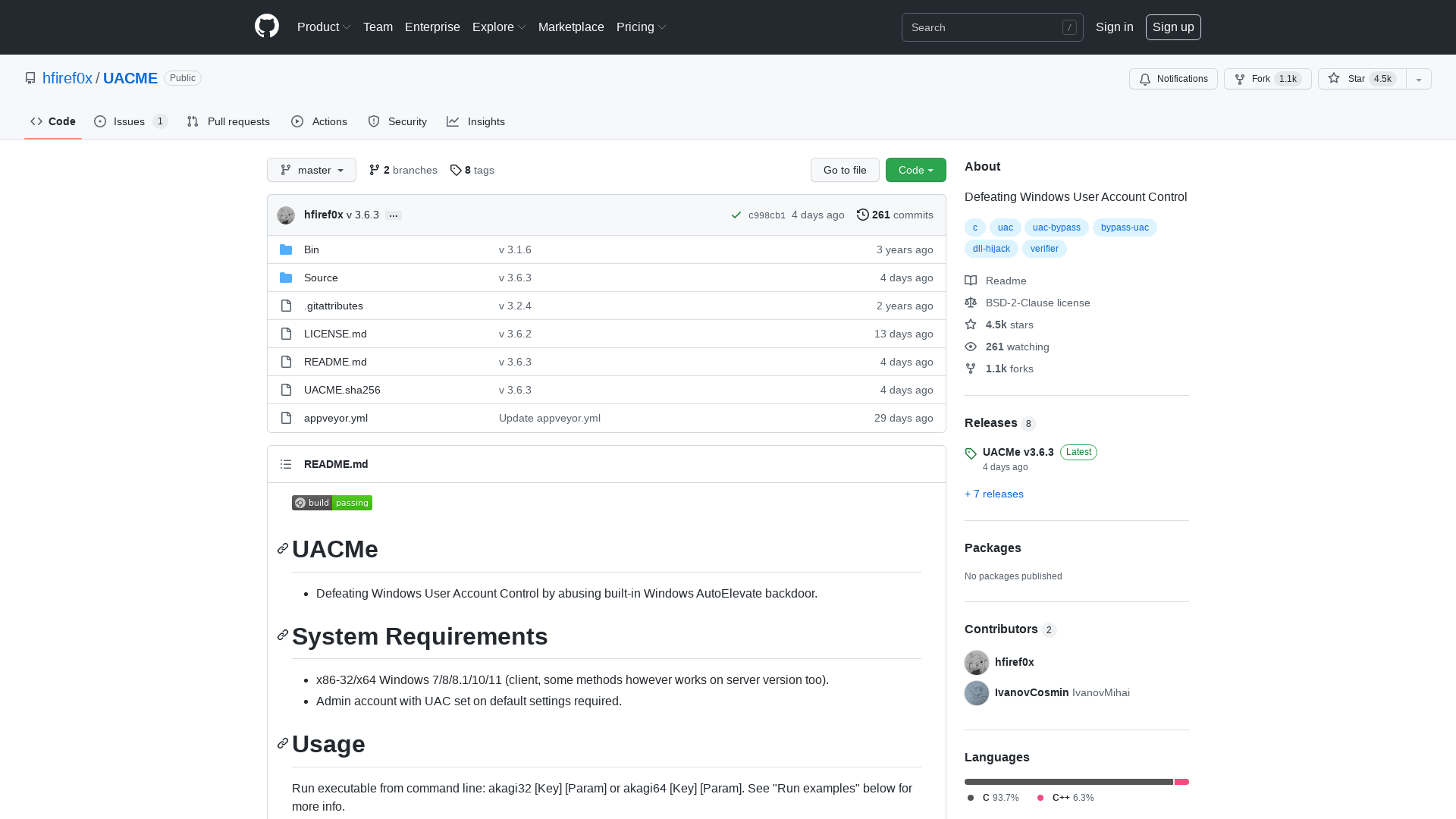Click the Go to file button
This screenshot has width=1456, height=819.
[845, 170]
